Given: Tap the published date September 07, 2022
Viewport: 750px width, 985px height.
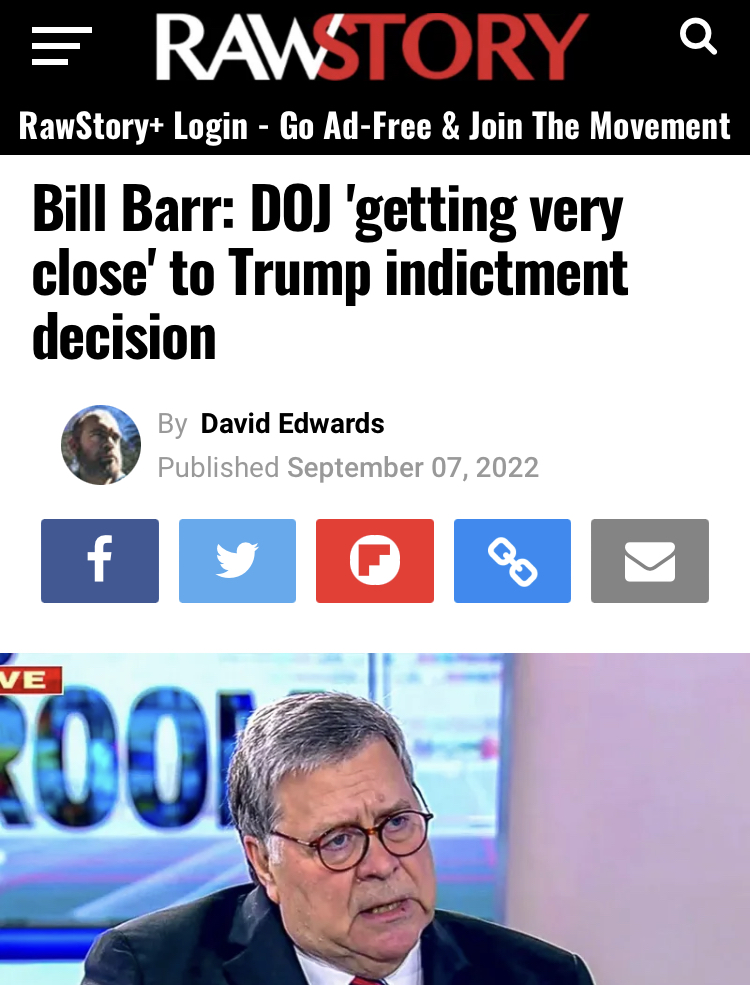Looking at the screenshot, I should [413, 467].
